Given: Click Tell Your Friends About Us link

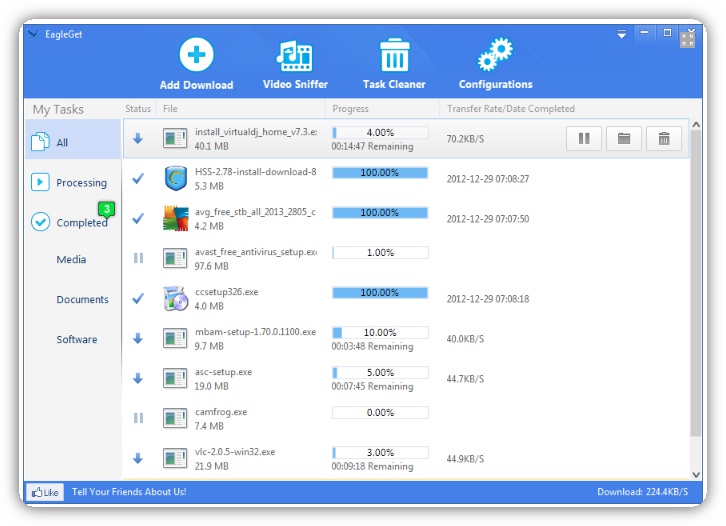Looking at the screenshot, I should coord(129,492).
